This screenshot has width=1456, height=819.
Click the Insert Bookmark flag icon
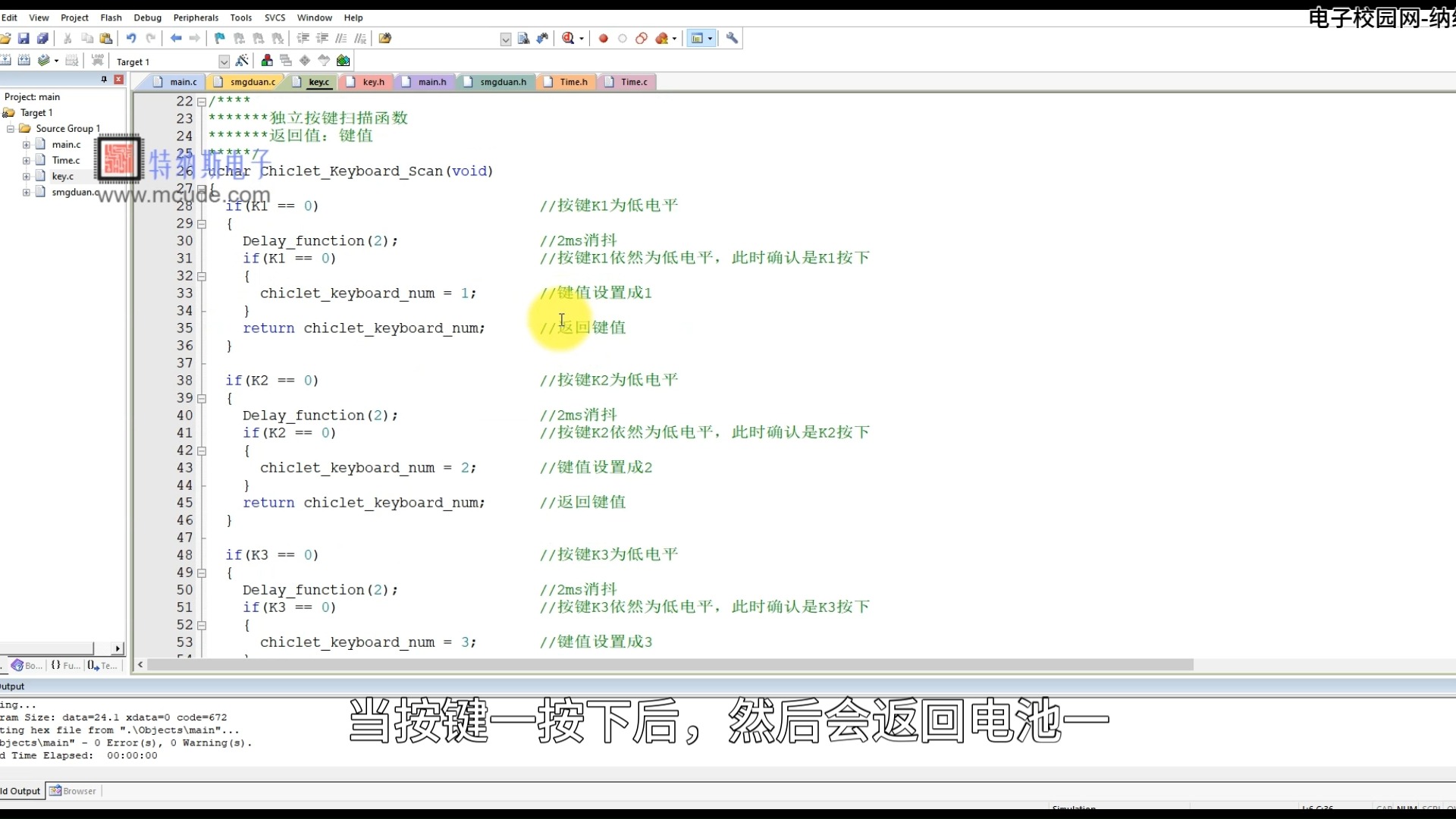(x=220, y=39)
